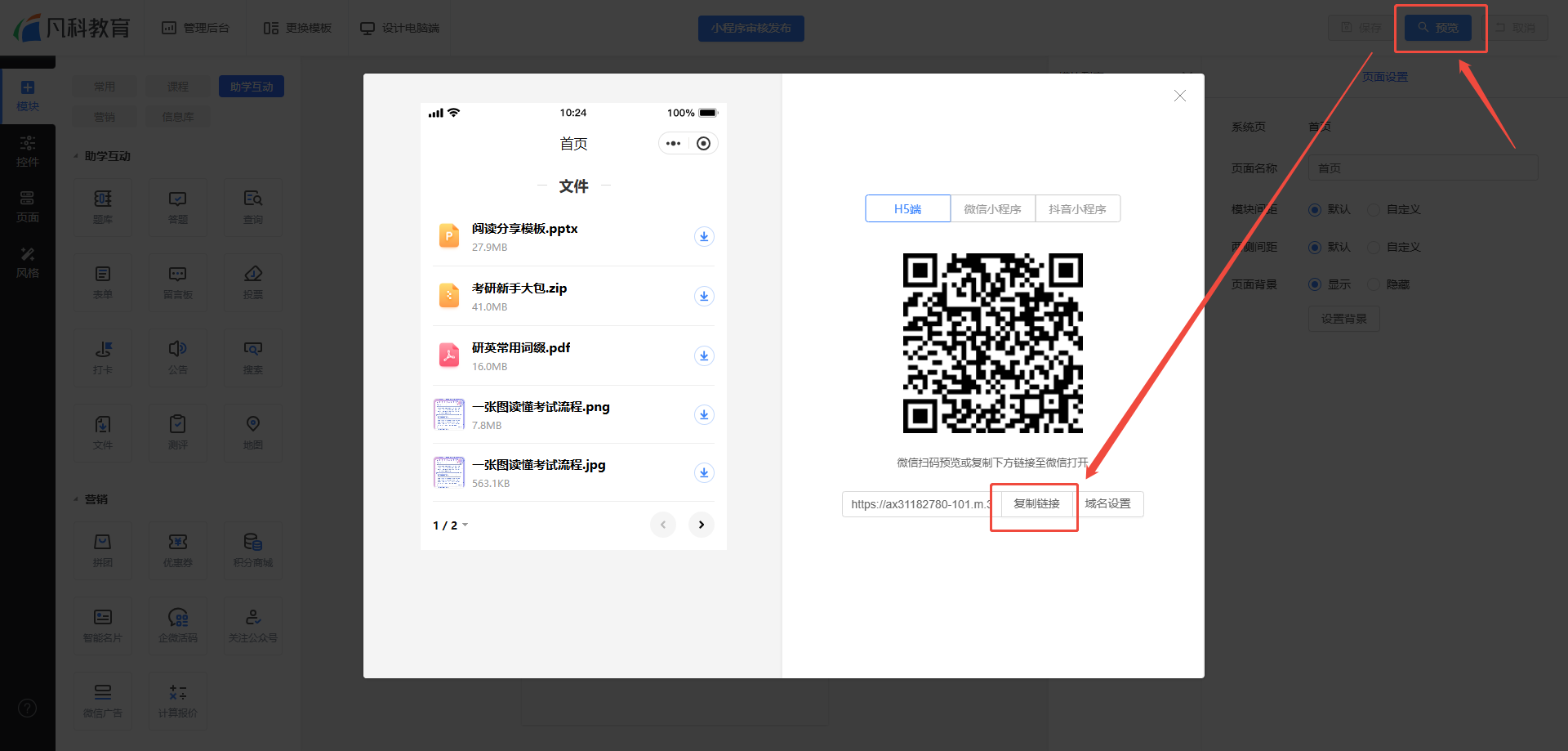
Task: Choose the 优惠券 module
Action: pos(178,551)
